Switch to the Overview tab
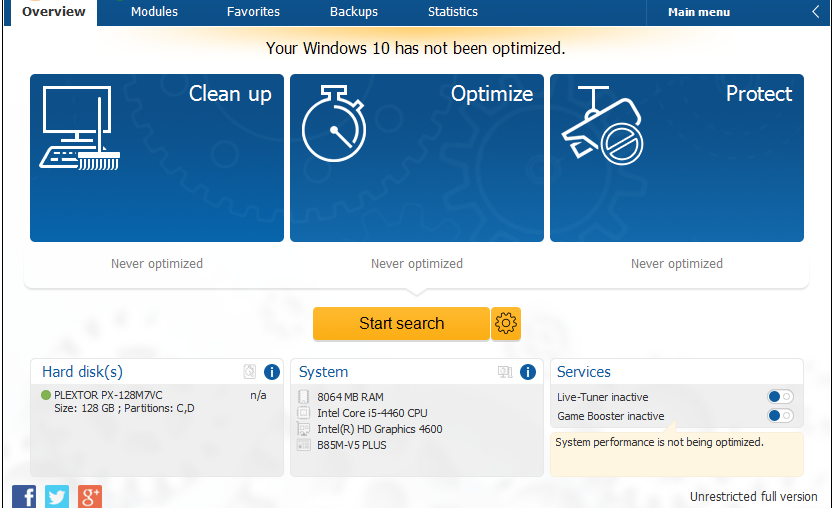The width and height of the screenshot is (832, 508). pos(54,12)
